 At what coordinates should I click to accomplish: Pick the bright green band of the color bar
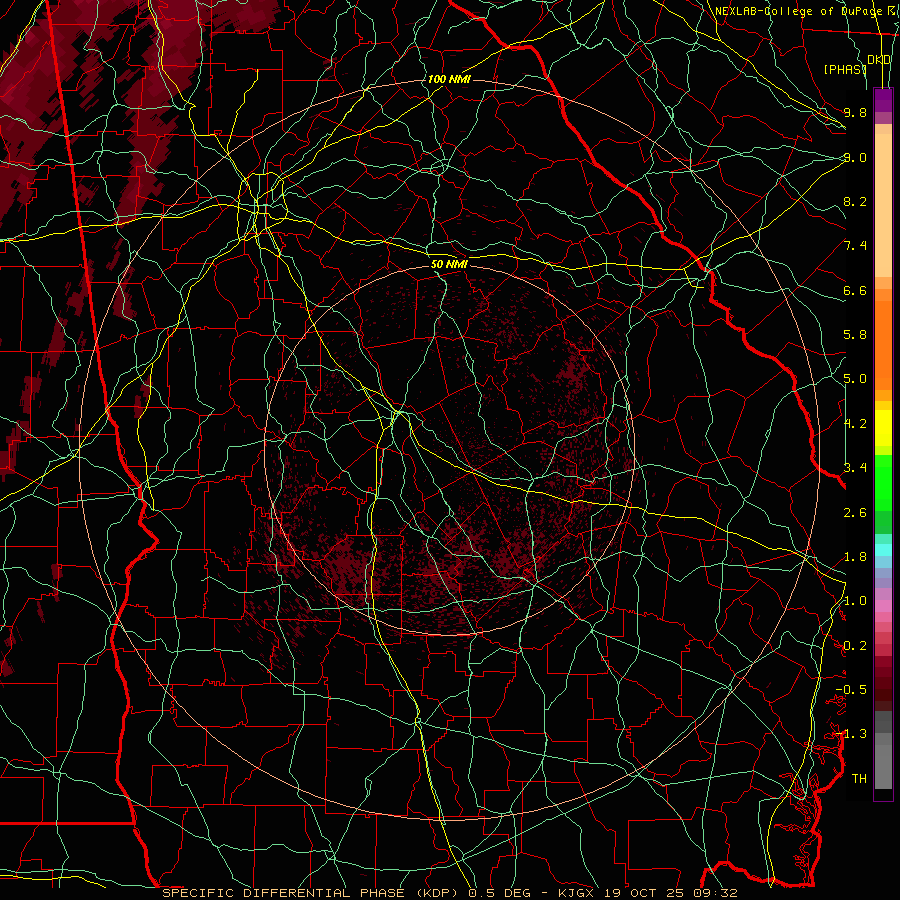(x=883, y=482)
